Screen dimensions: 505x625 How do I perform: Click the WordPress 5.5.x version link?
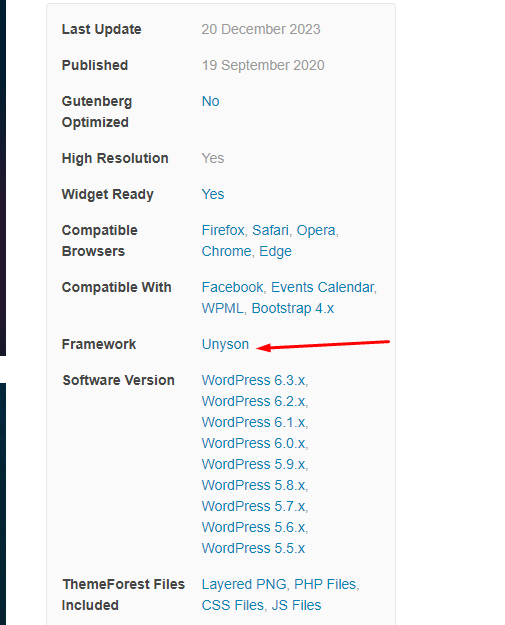253,548
